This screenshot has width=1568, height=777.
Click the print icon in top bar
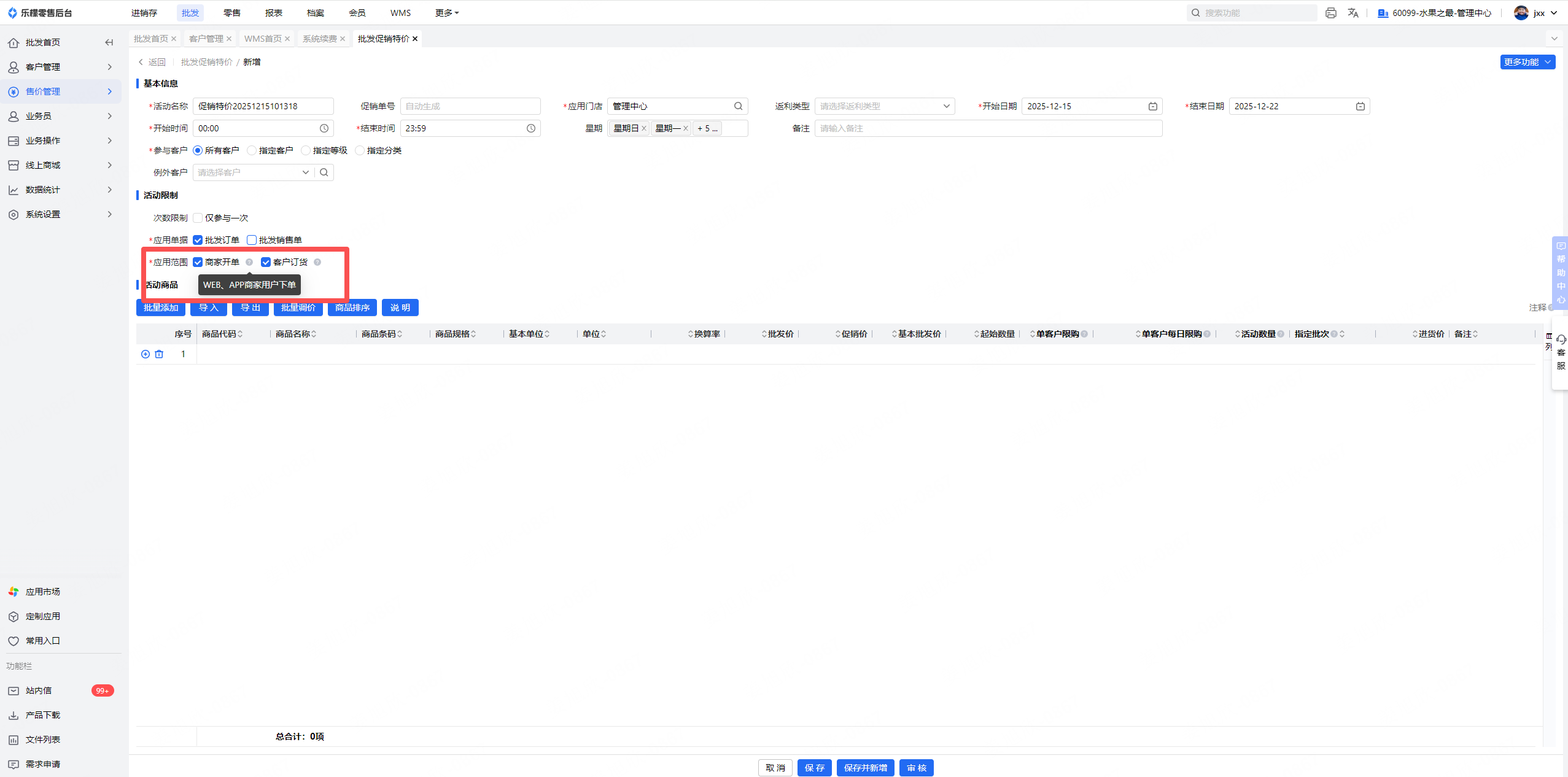click(x=1330, y=13)
